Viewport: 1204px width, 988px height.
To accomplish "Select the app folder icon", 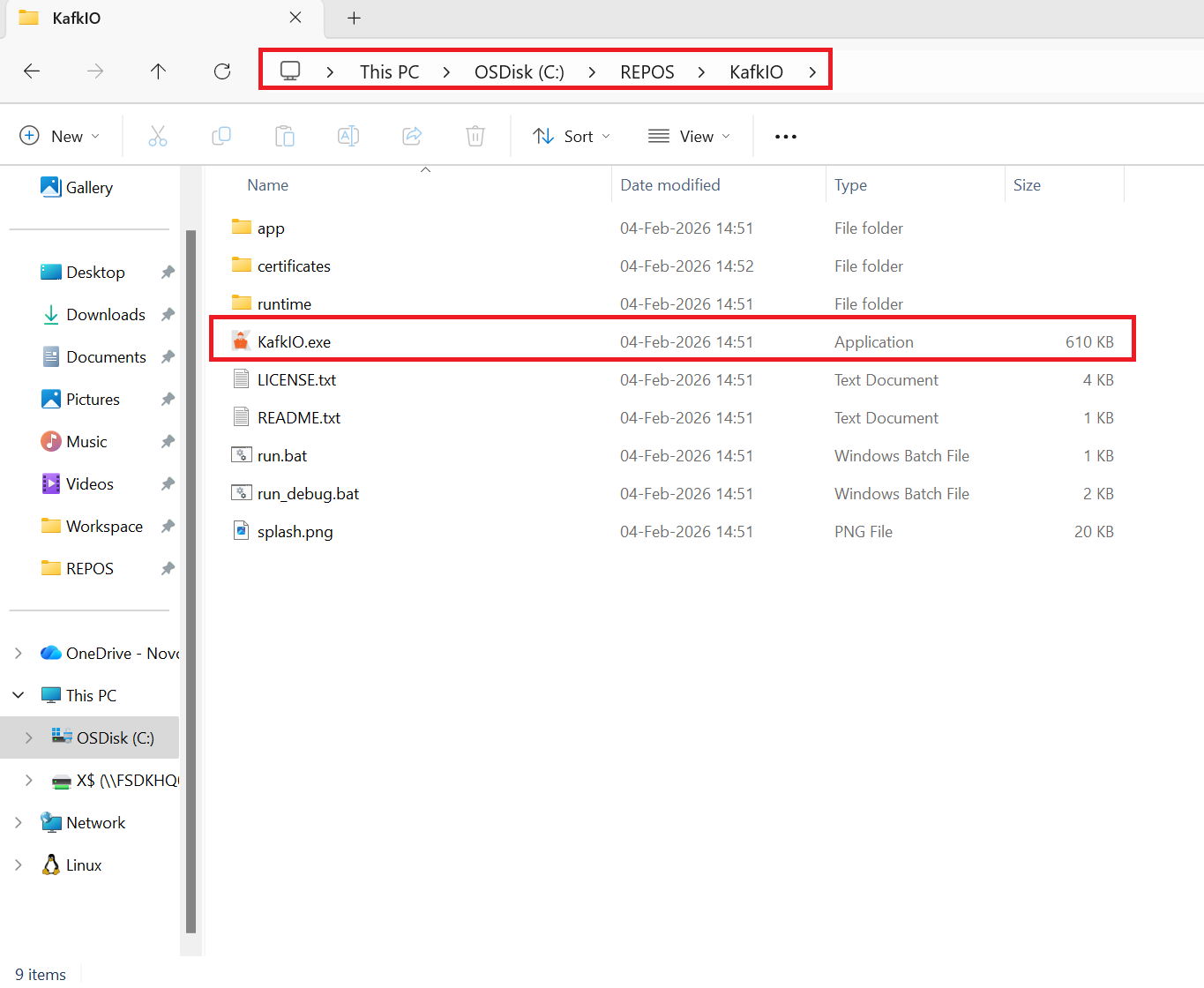I will 241,227.
